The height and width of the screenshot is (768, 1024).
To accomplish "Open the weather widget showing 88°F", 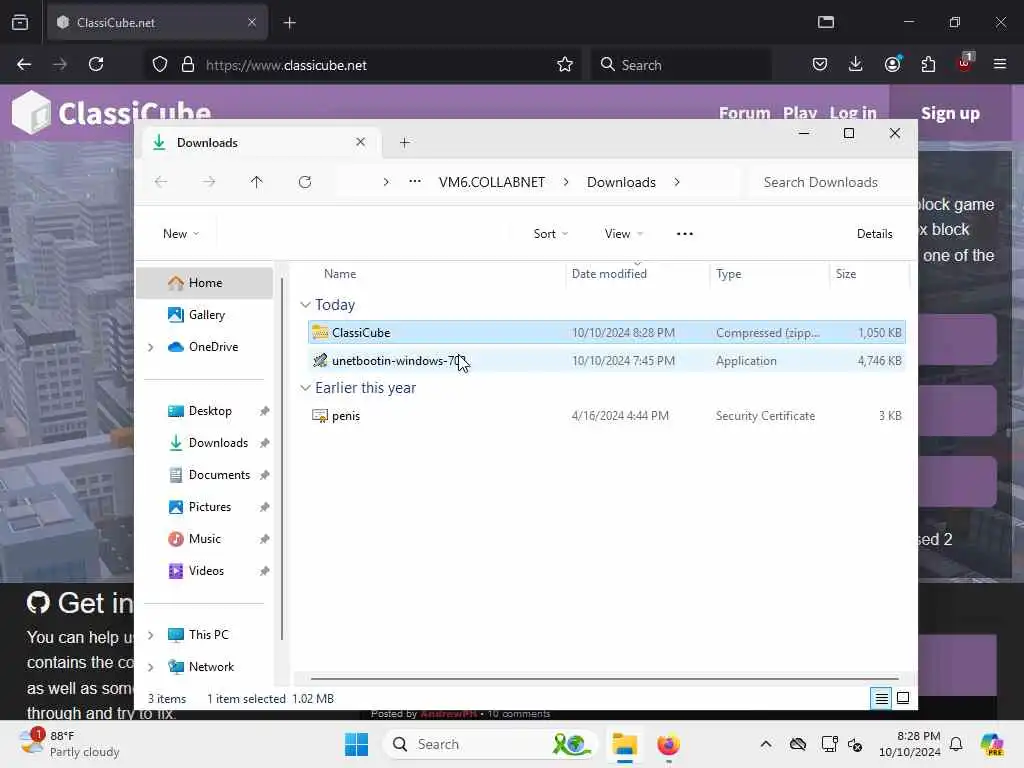I will pos(70,744).
